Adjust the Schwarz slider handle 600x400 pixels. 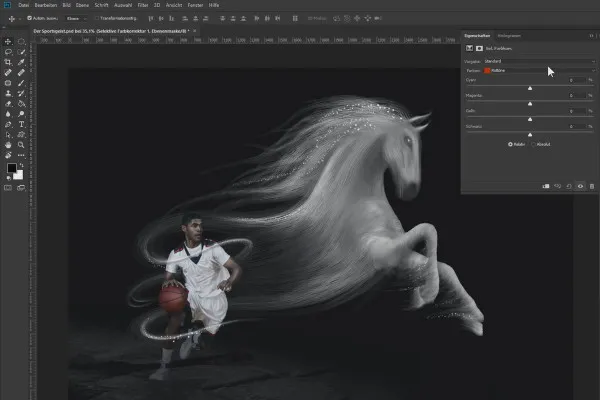530,134
